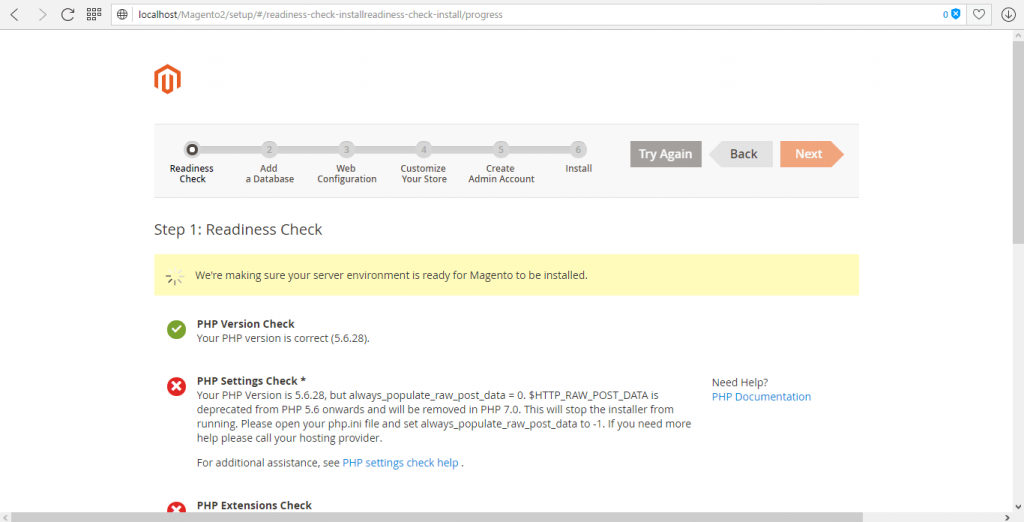Open the PHP Documentation link

pos(761,397)
